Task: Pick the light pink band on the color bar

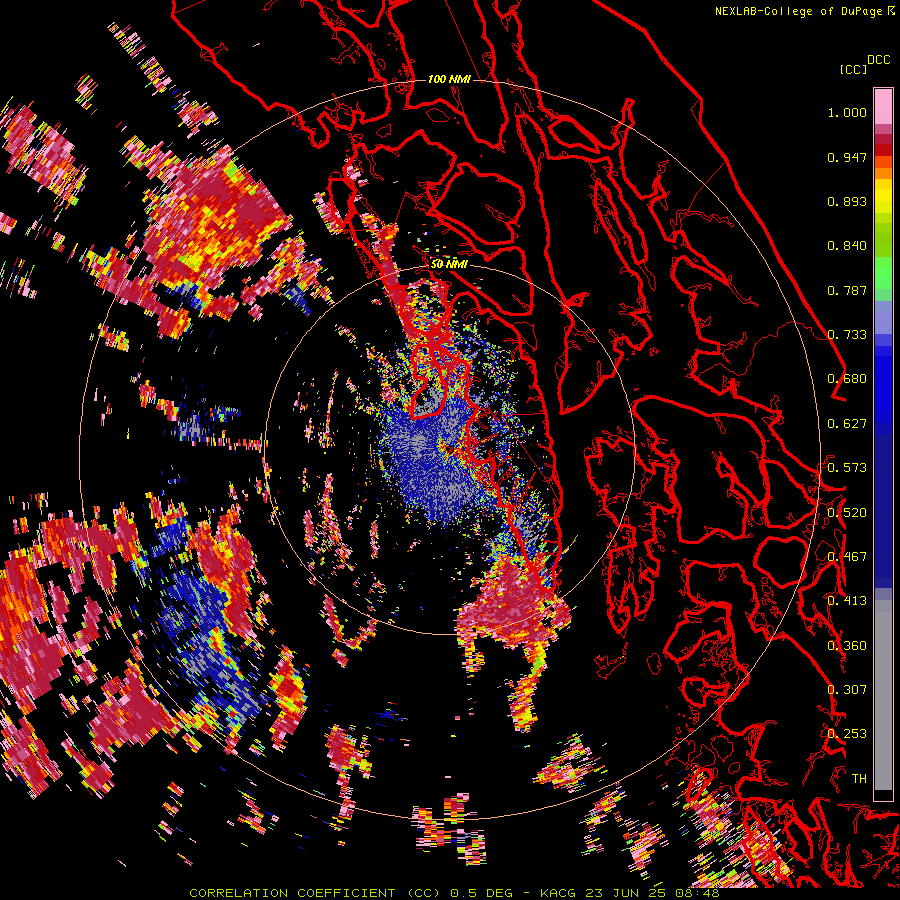Action: [x=883, y=106]
